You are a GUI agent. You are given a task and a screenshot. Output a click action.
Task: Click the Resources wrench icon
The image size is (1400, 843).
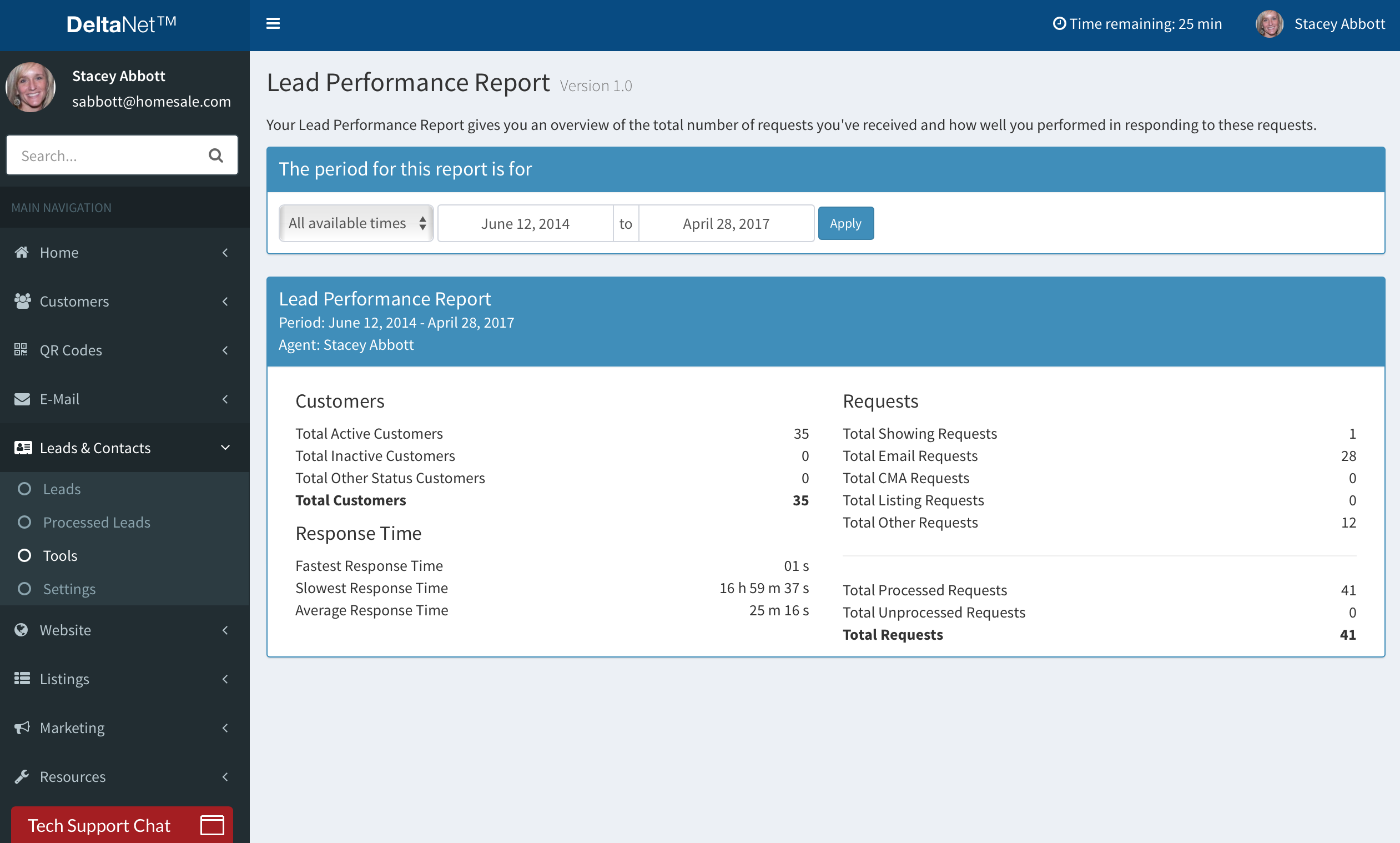(22, 776)
